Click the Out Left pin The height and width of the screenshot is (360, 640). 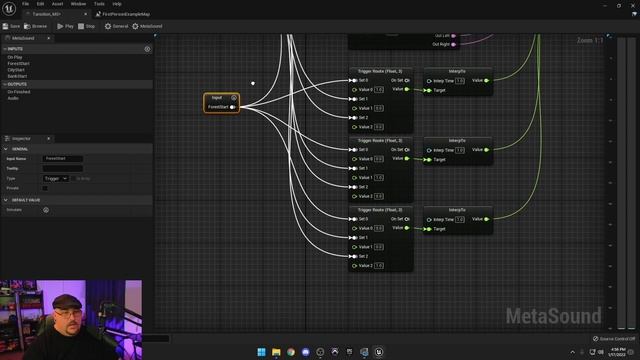[453, 36]
